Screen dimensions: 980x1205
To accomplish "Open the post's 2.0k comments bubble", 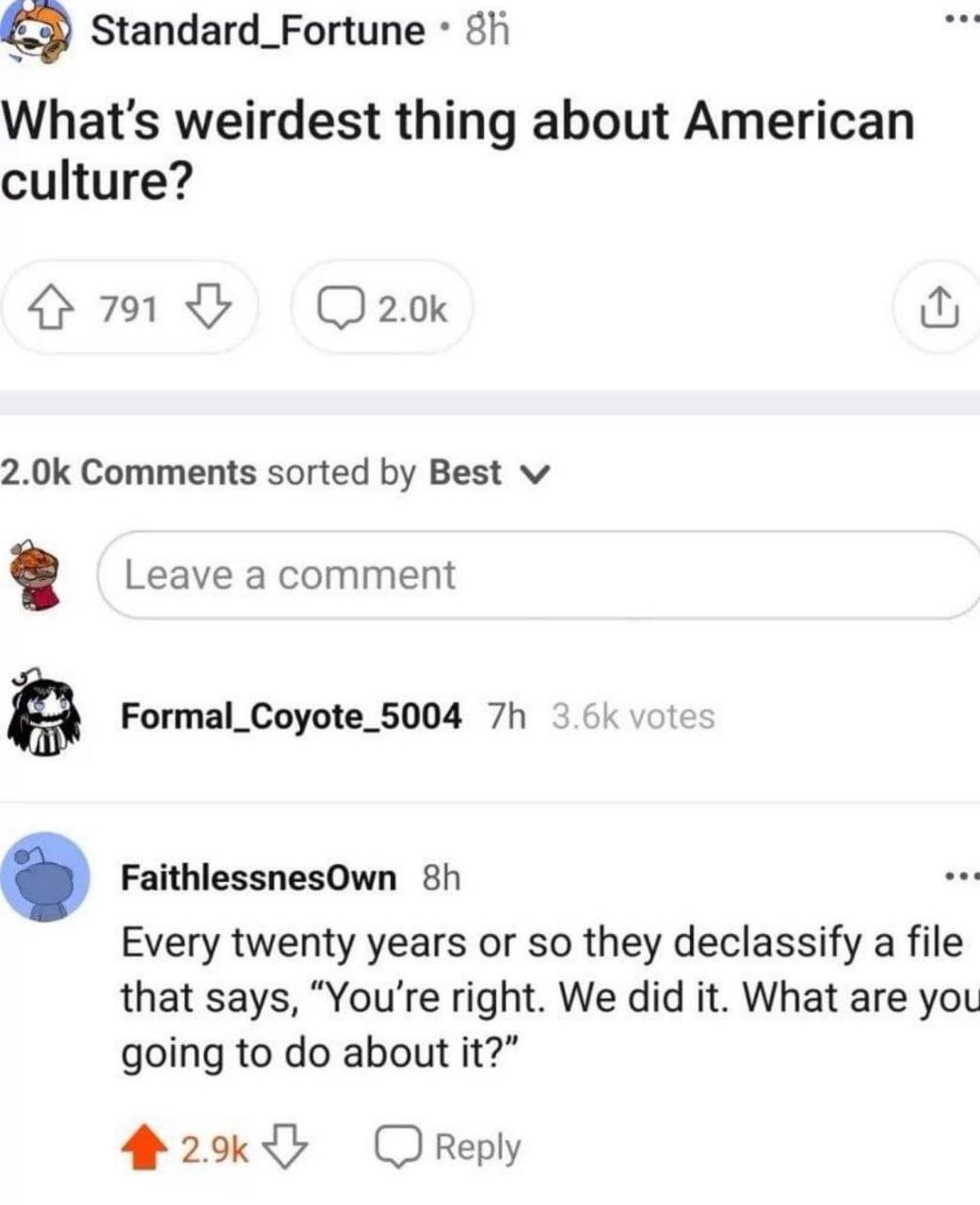I will (x=381, y=308).
